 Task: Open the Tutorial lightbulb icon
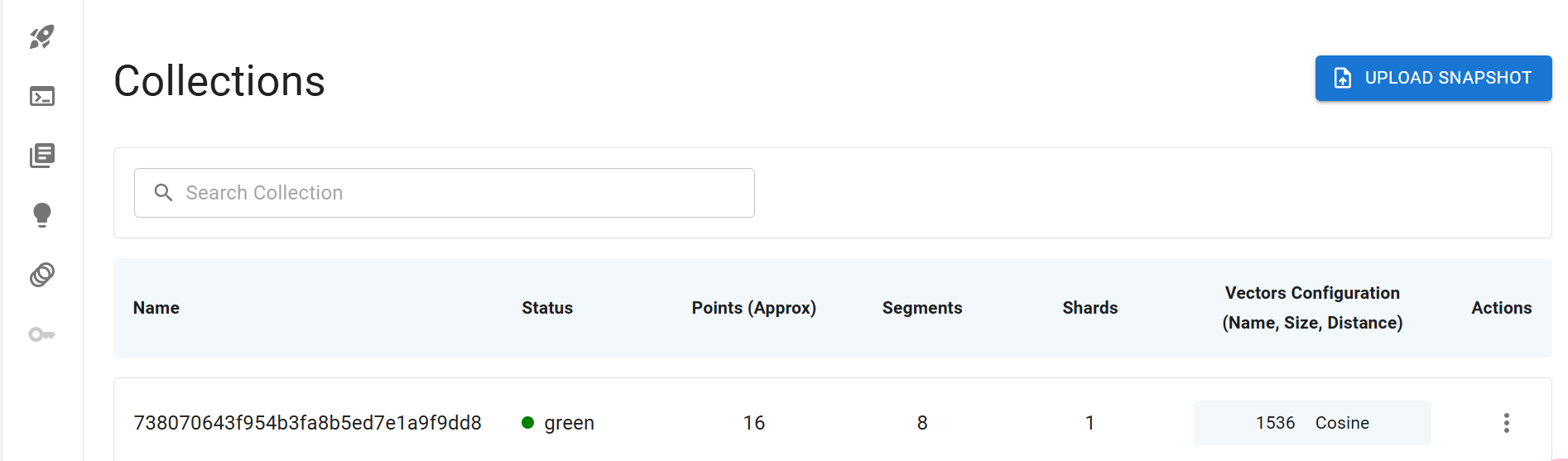click(41, 215)
